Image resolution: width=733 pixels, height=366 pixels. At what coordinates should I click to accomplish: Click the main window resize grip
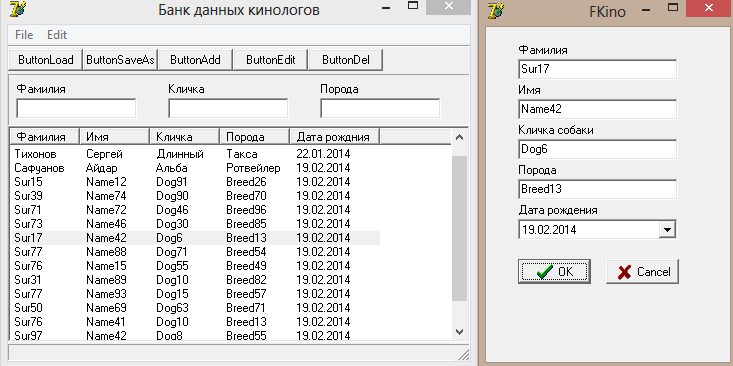click(x=463, y=354)
